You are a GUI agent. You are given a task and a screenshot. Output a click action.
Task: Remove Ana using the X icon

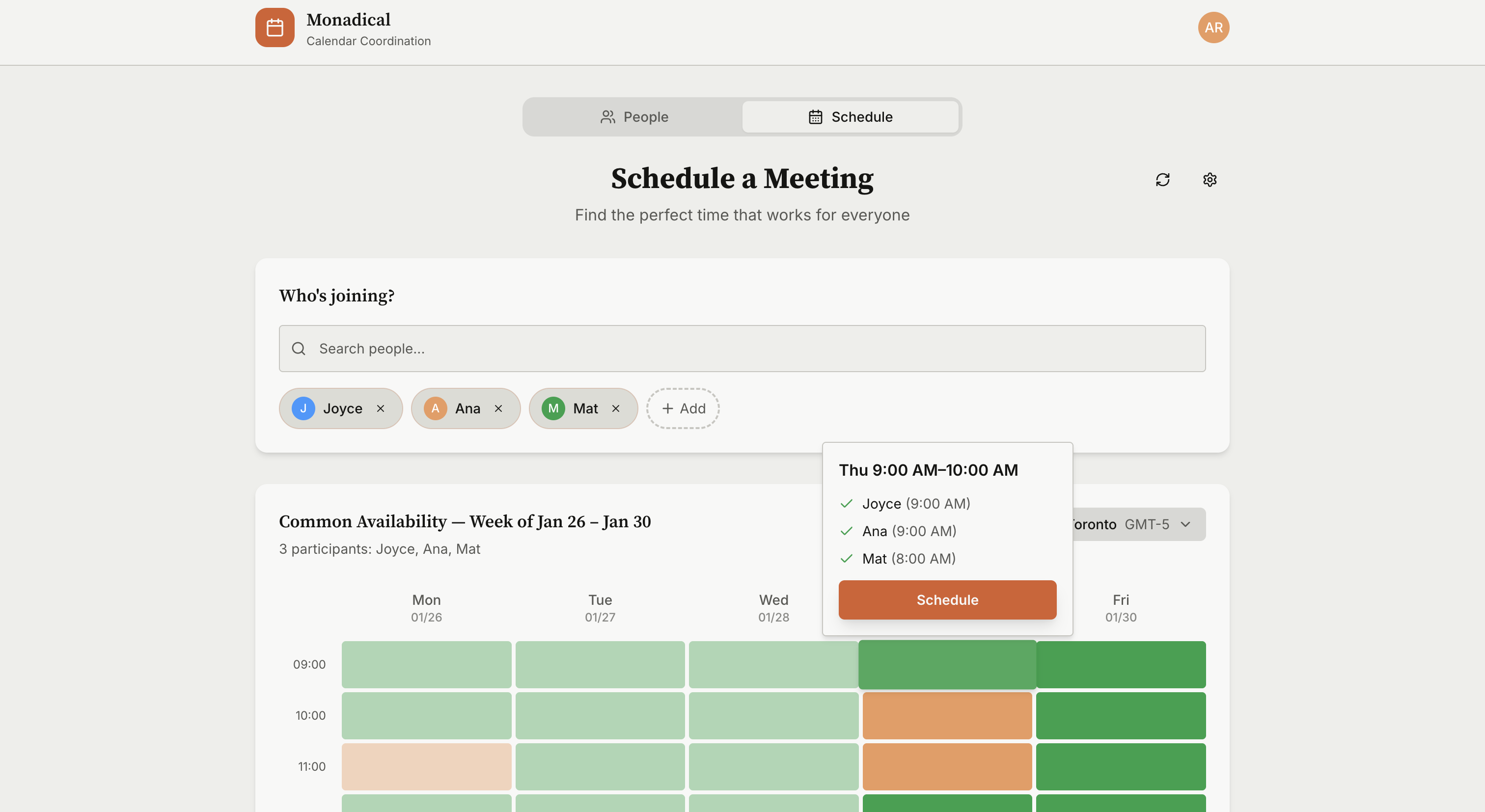click(x=498, y=408)
